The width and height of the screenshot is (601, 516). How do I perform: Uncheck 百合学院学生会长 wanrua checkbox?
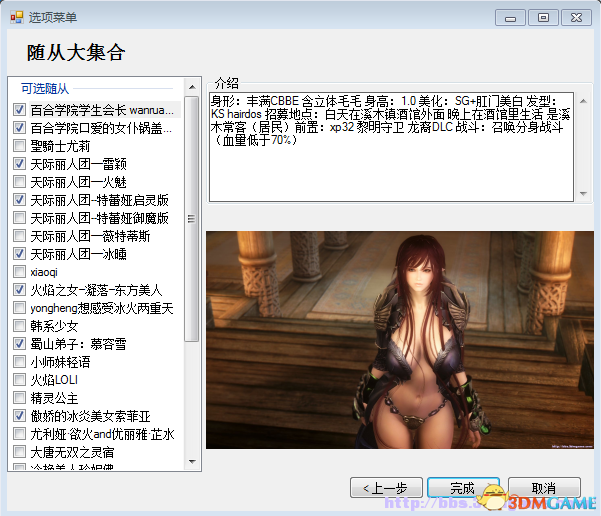[x=19, y=110]
